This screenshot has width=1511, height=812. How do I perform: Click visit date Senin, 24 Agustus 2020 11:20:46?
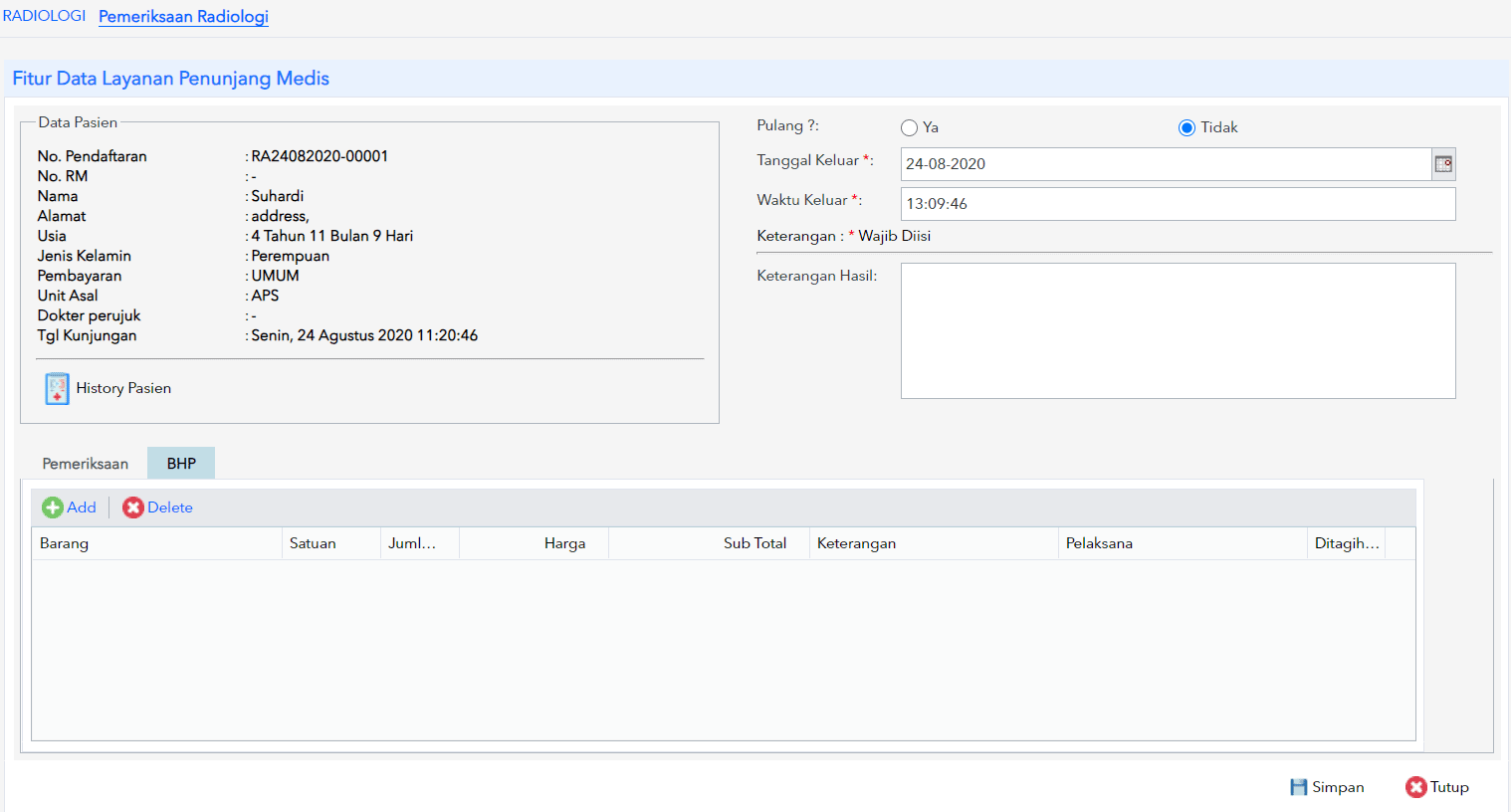(x=364, y=335)
